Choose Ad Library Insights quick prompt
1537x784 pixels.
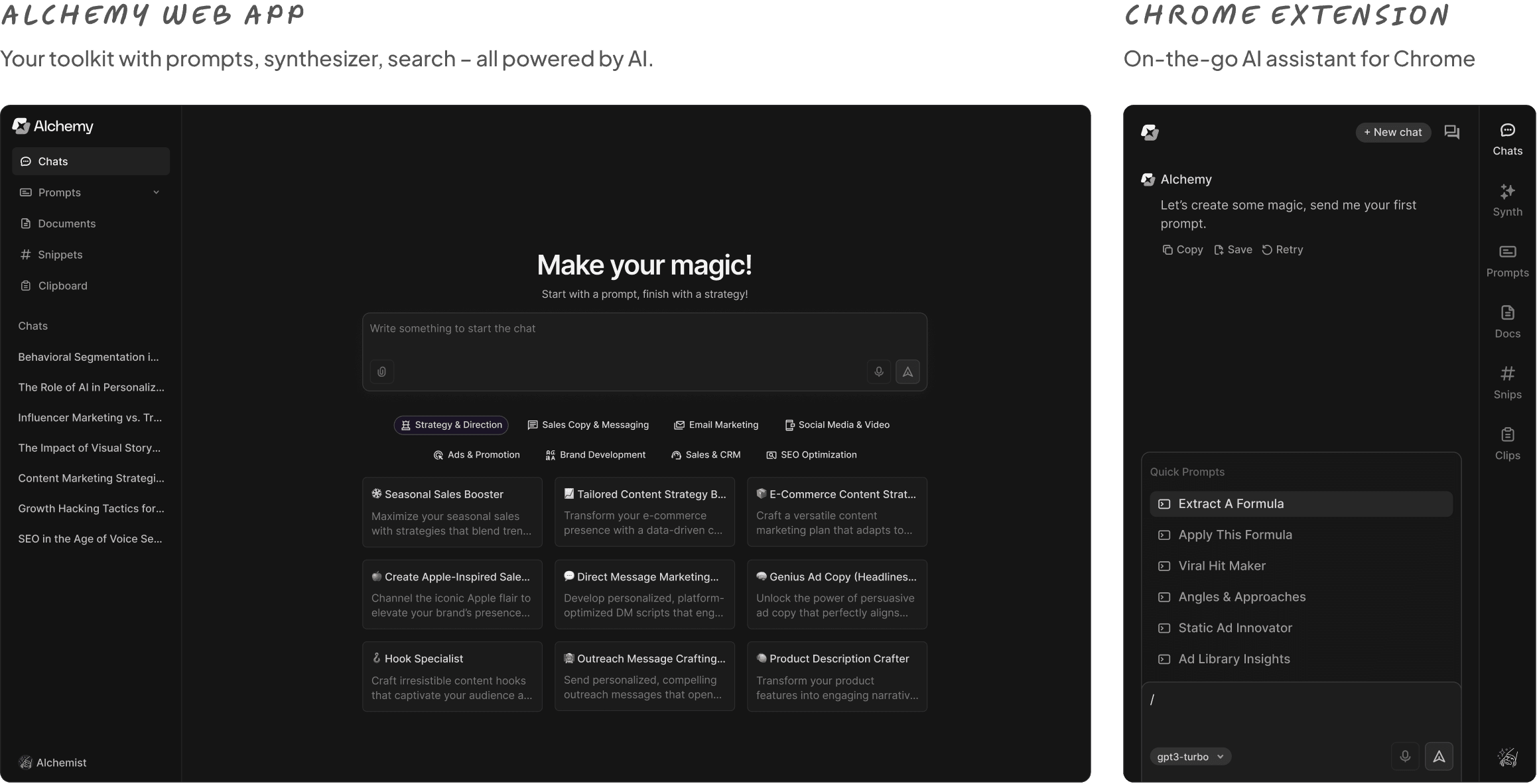pyautogui.click(x=1301, y=659)
